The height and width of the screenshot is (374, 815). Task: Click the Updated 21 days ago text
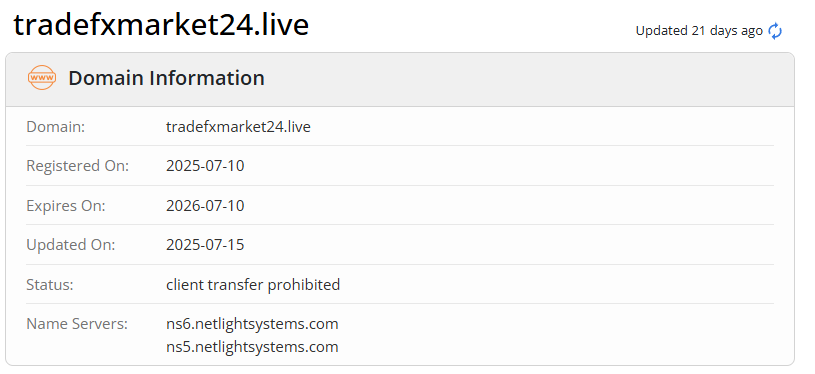(x=699, y=31)
